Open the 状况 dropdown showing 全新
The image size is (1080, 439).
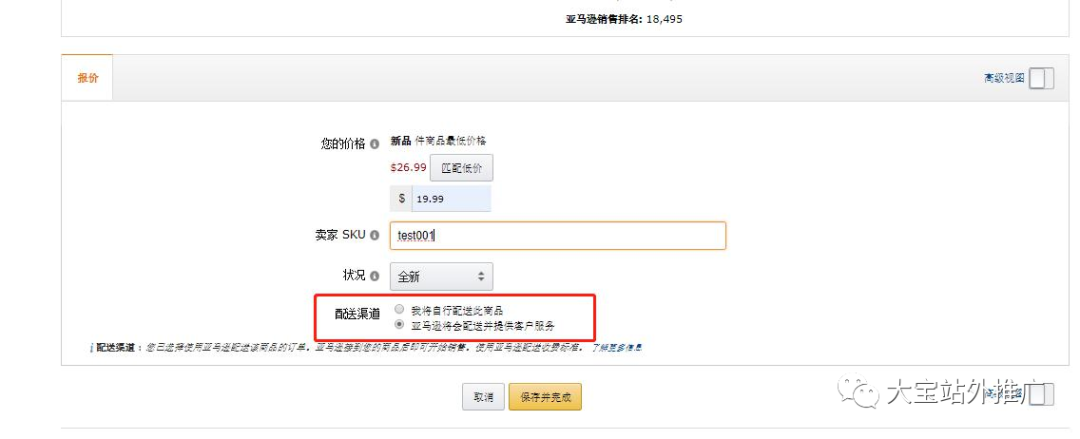(x=441, y=276)
